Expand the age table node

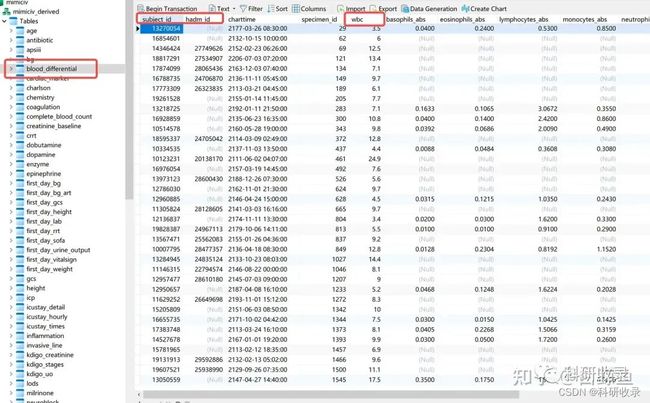coord(11,31)
